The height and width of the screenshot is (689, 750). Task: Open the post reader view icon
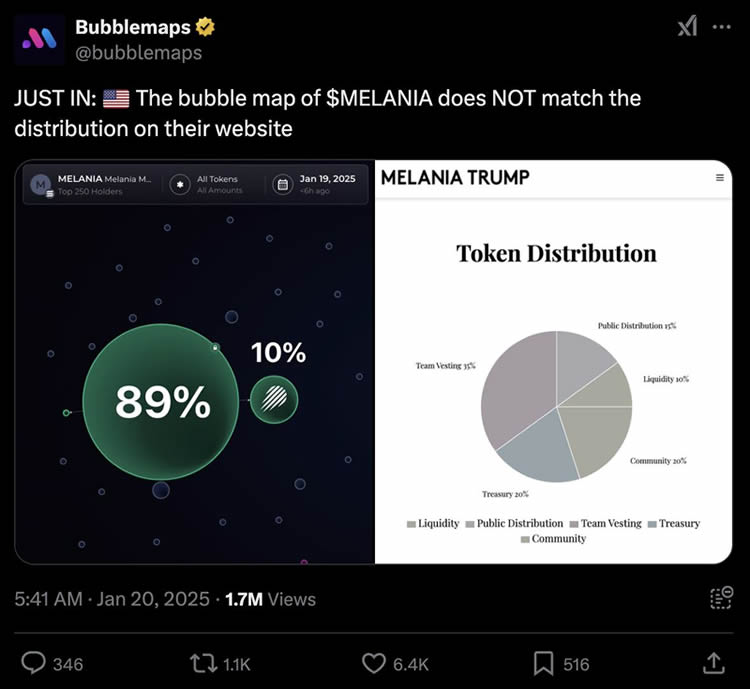[721, 598]
